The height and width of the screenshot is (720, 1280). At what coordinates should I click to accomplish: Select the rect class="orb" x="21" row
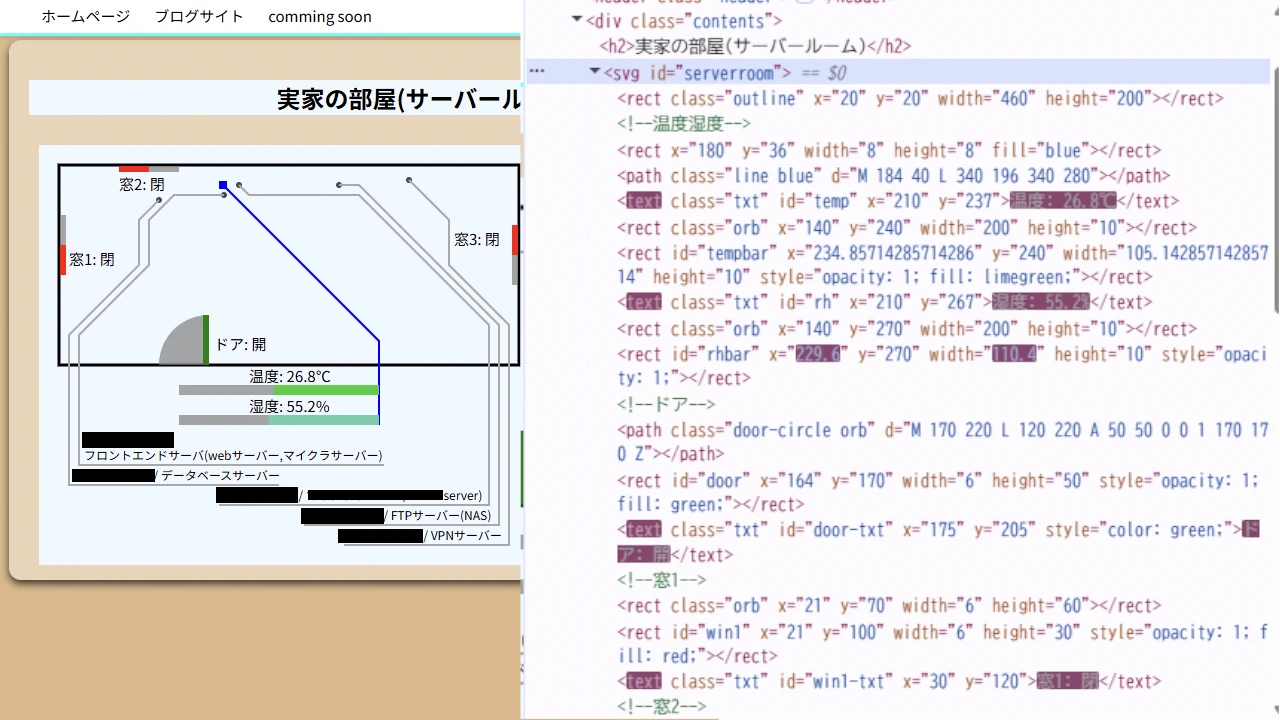889,605
